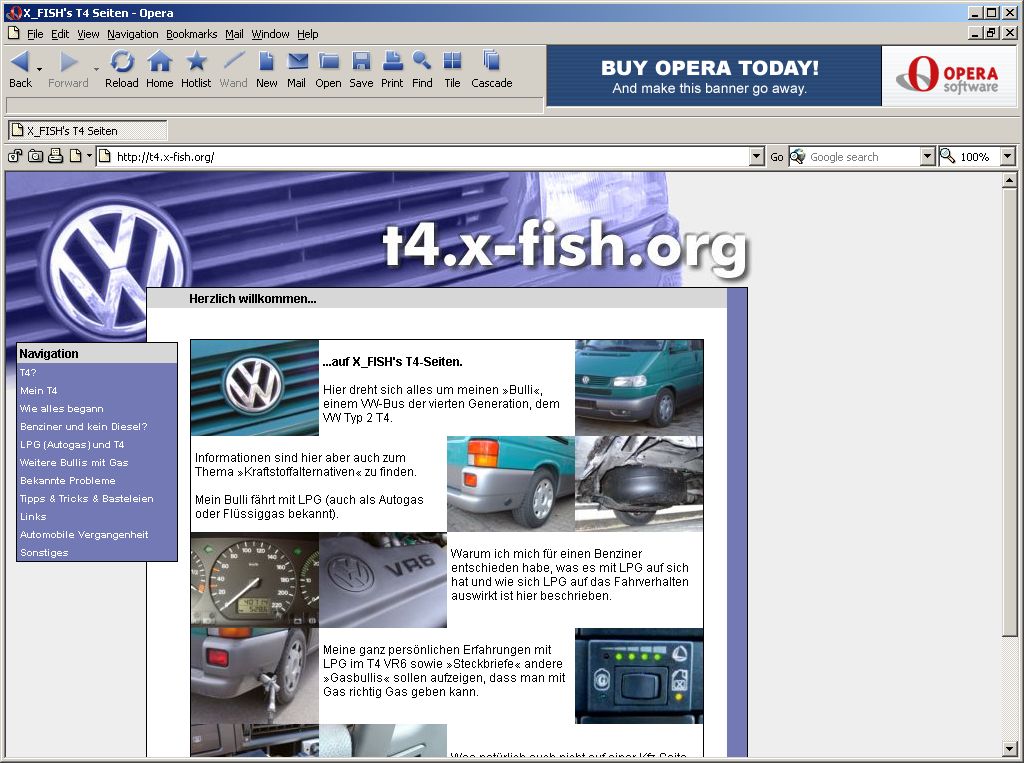
Task: Open 'LPG (Autogas) und T4' link
Action: 72,444
